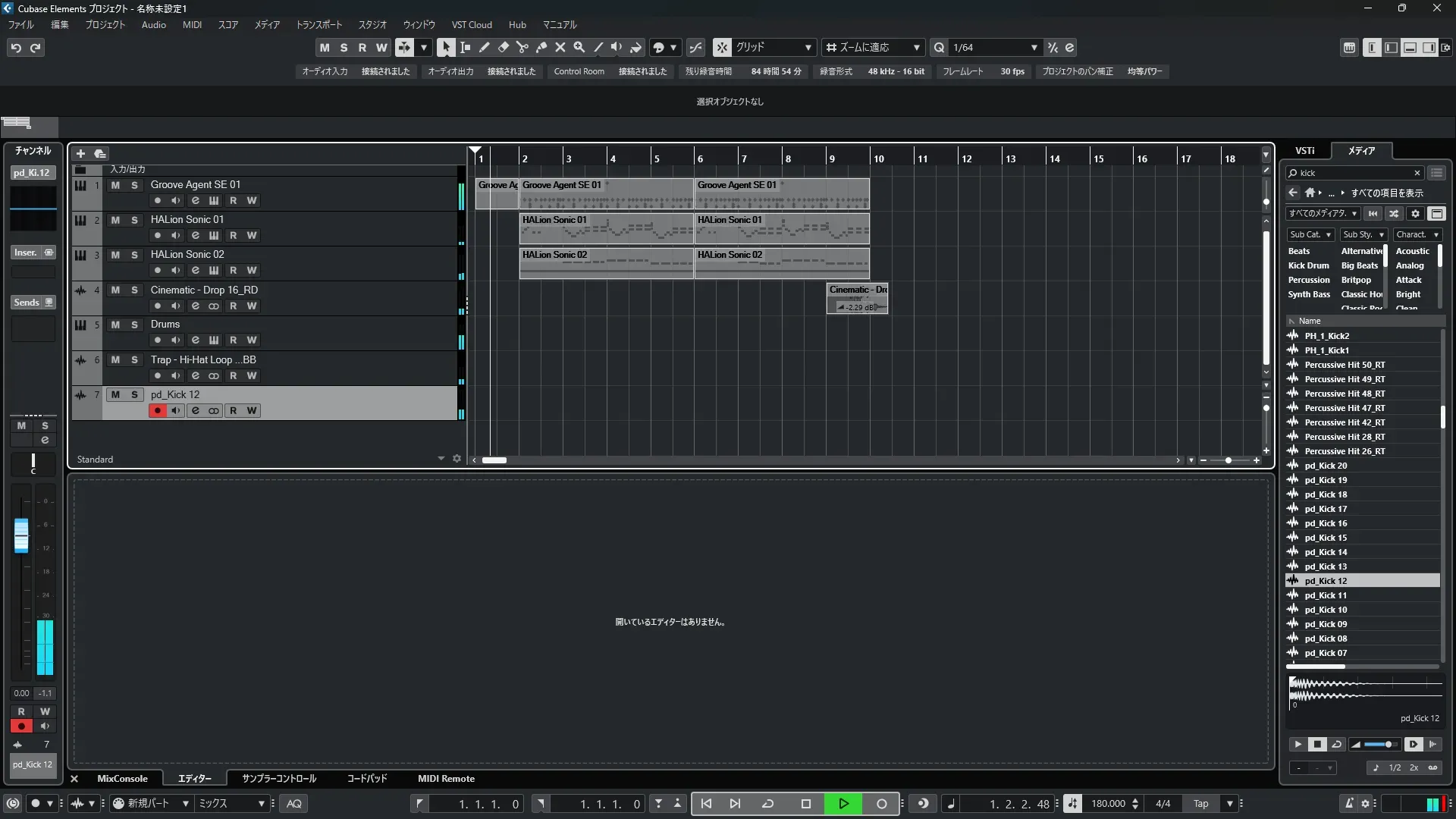The width and height of the screenshot is (1456, 819).
Task: Select the Split scissors tool
Action: tap(522, 47)
